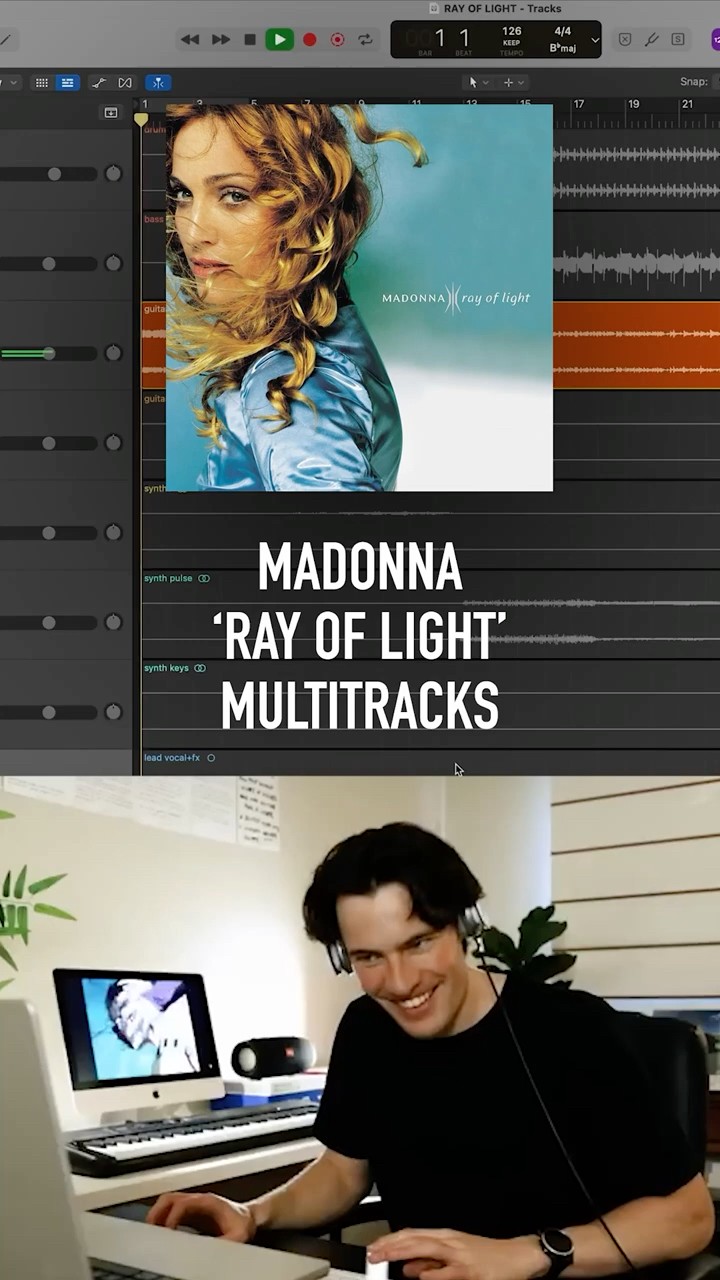Viewport: 720px width, 1280px height.
Task: Open the 4/4 time signature menu
Action: tap(562, 31)
